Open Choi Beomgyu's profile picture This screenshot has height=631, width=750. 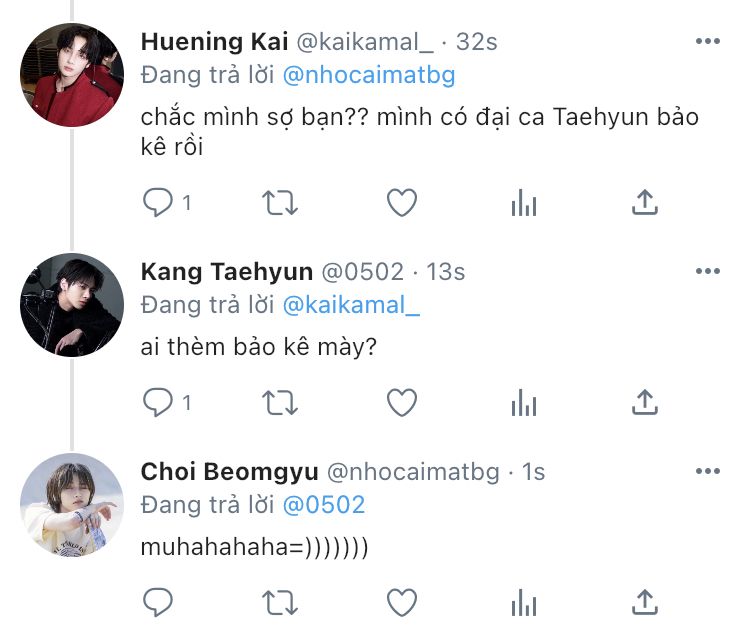pos(72,505)
